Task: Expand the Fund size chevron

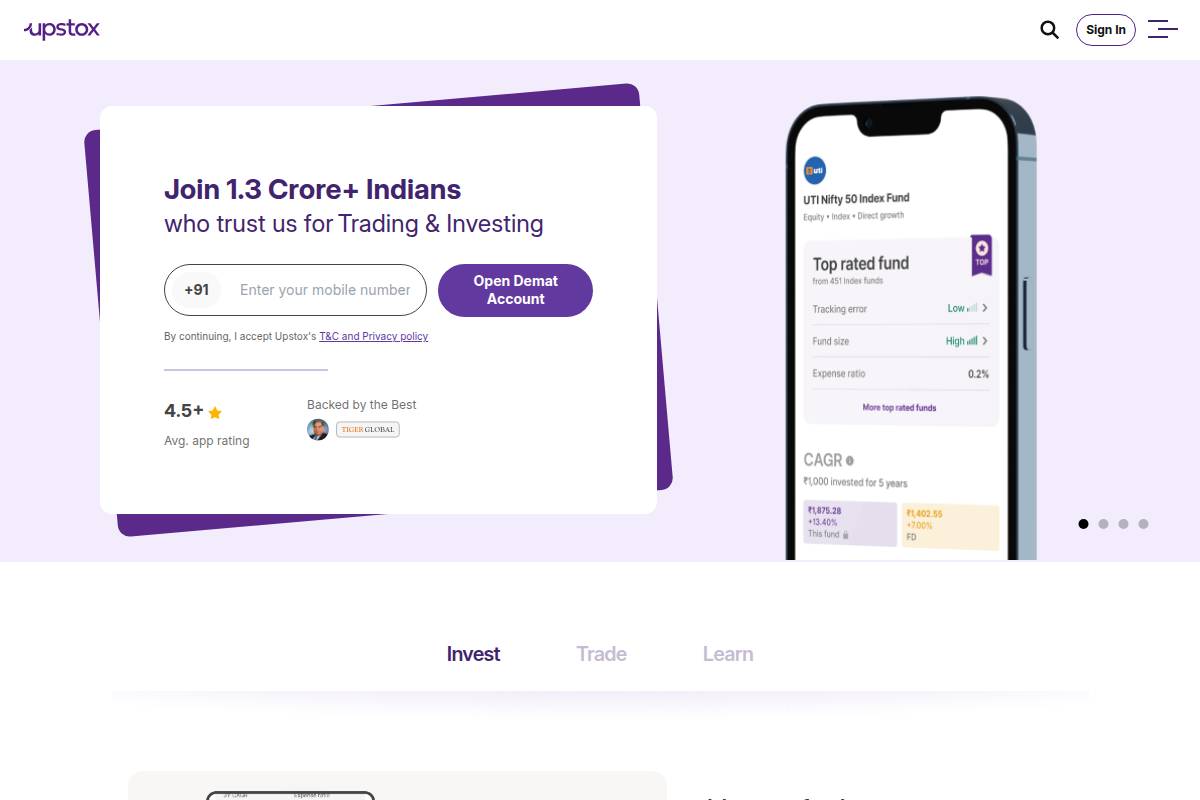Action: (985, 341)
